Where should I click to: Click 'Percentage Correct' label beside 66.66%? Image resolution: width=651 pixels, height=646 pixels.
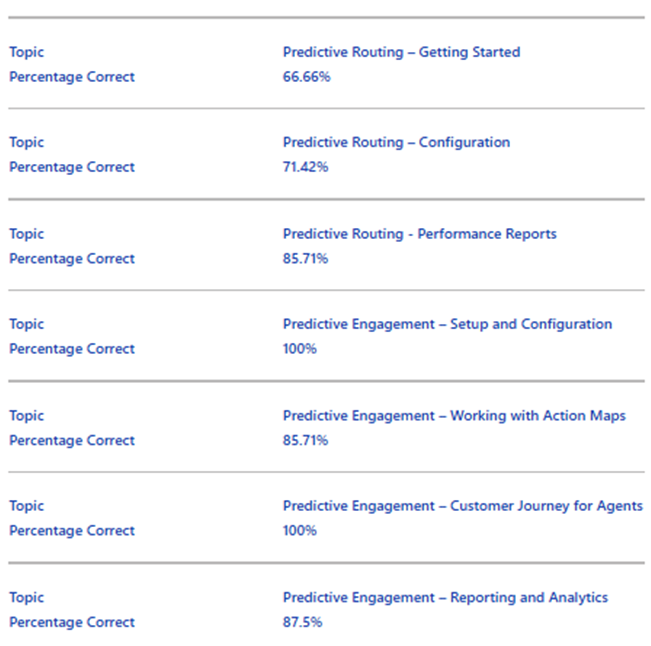pos(72,77)
